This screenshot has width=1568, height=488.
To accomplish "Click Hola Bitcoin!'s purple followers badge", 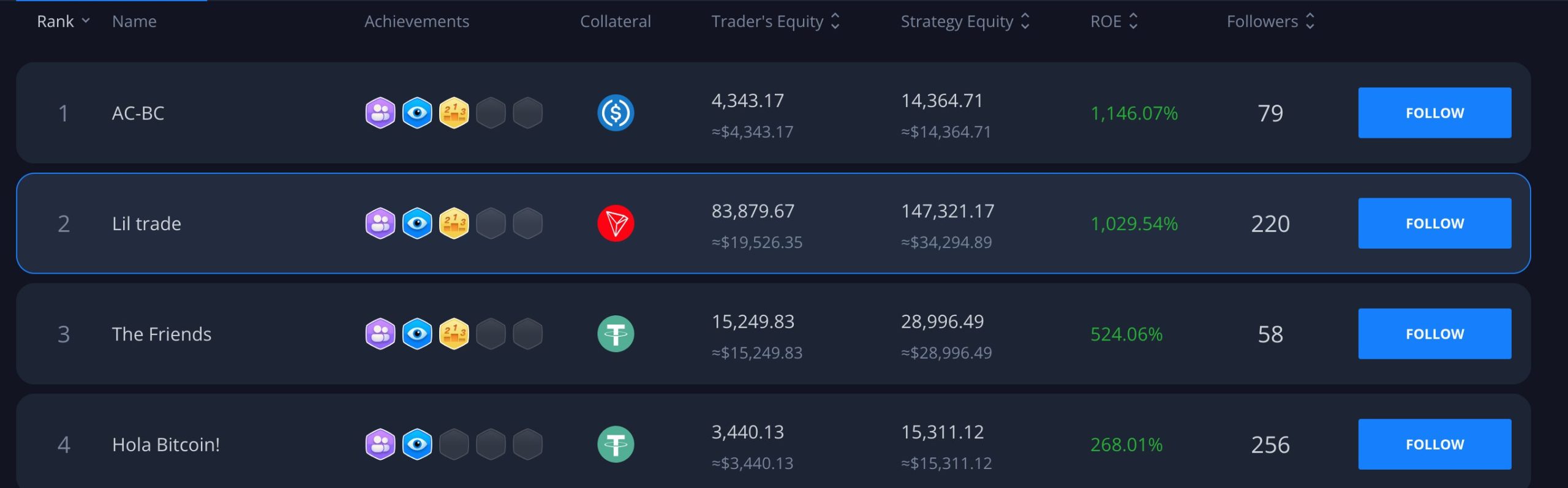I will [380, 445].
